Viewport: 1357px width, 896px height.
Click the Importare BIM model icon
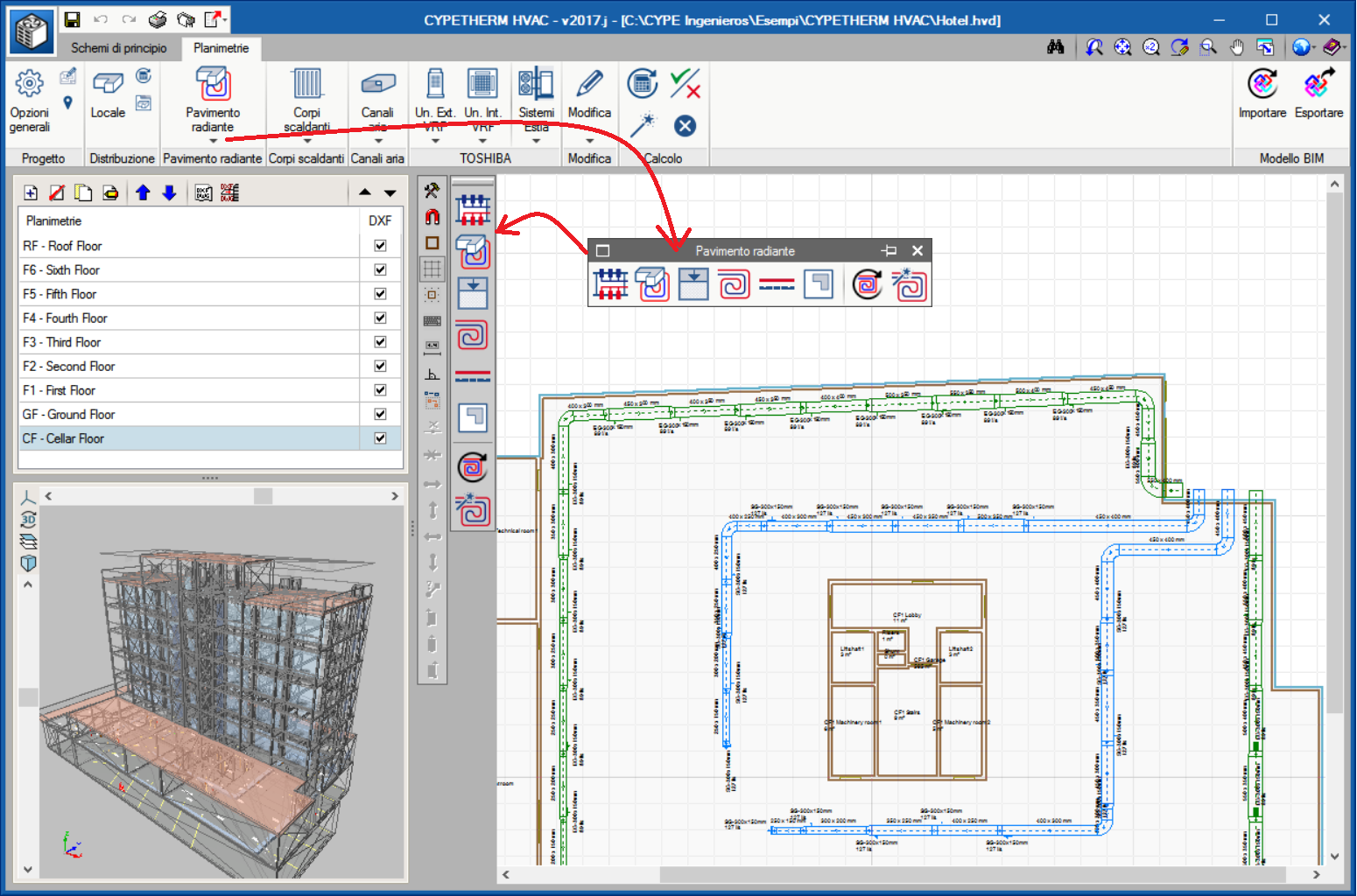1262,94
